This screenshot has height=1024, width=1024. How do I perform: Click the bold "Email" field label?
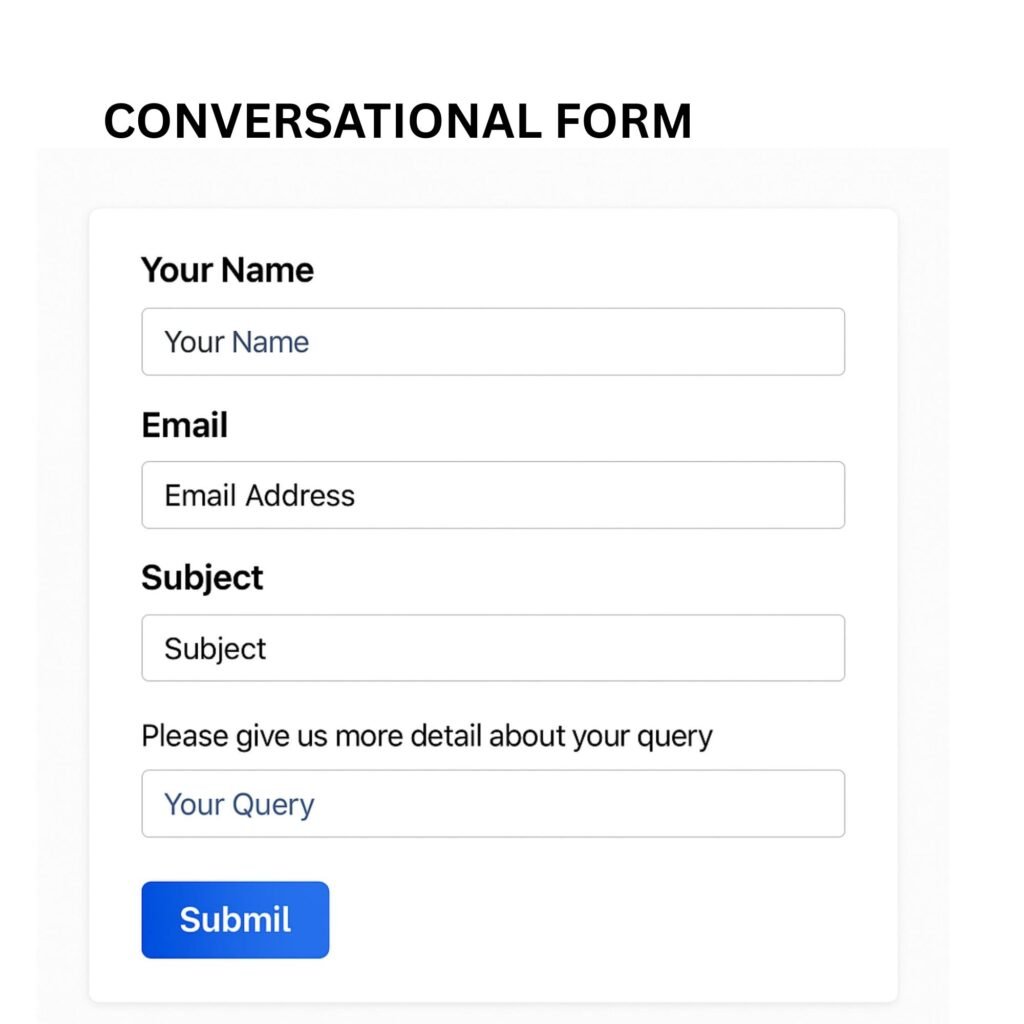[x=185, y=425]
